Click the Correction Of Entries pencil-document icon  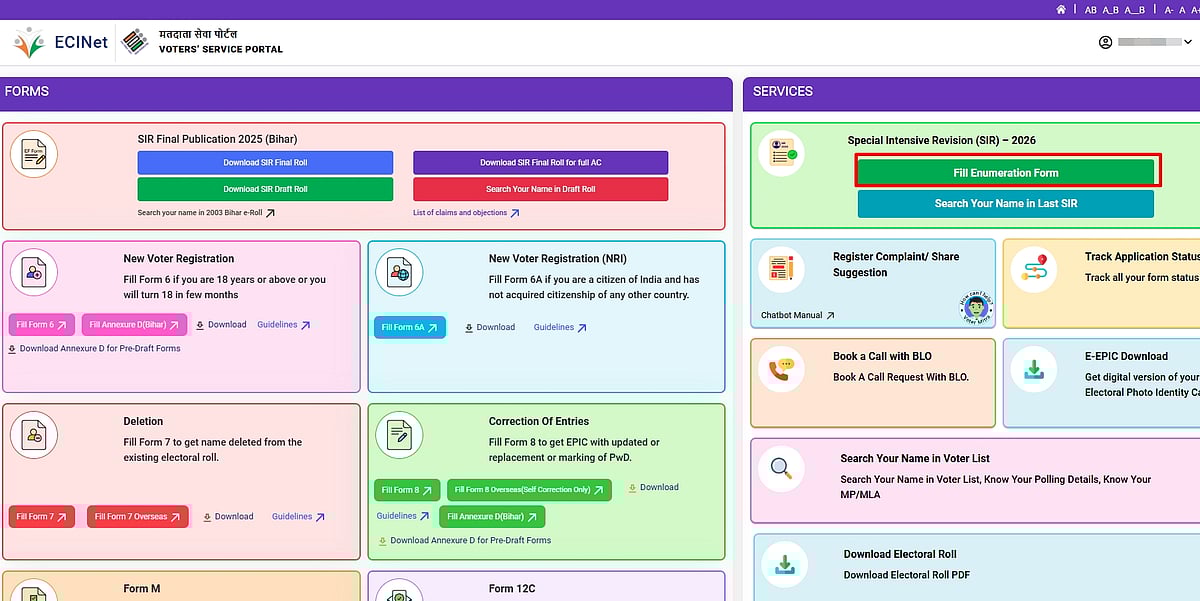coord(399,434)
